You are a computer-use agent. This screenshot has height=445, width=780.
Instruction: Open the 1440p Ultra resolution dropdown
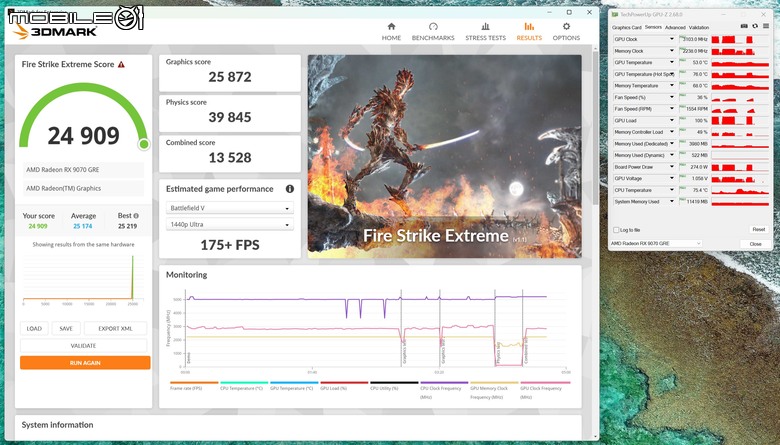click(230, 224)
